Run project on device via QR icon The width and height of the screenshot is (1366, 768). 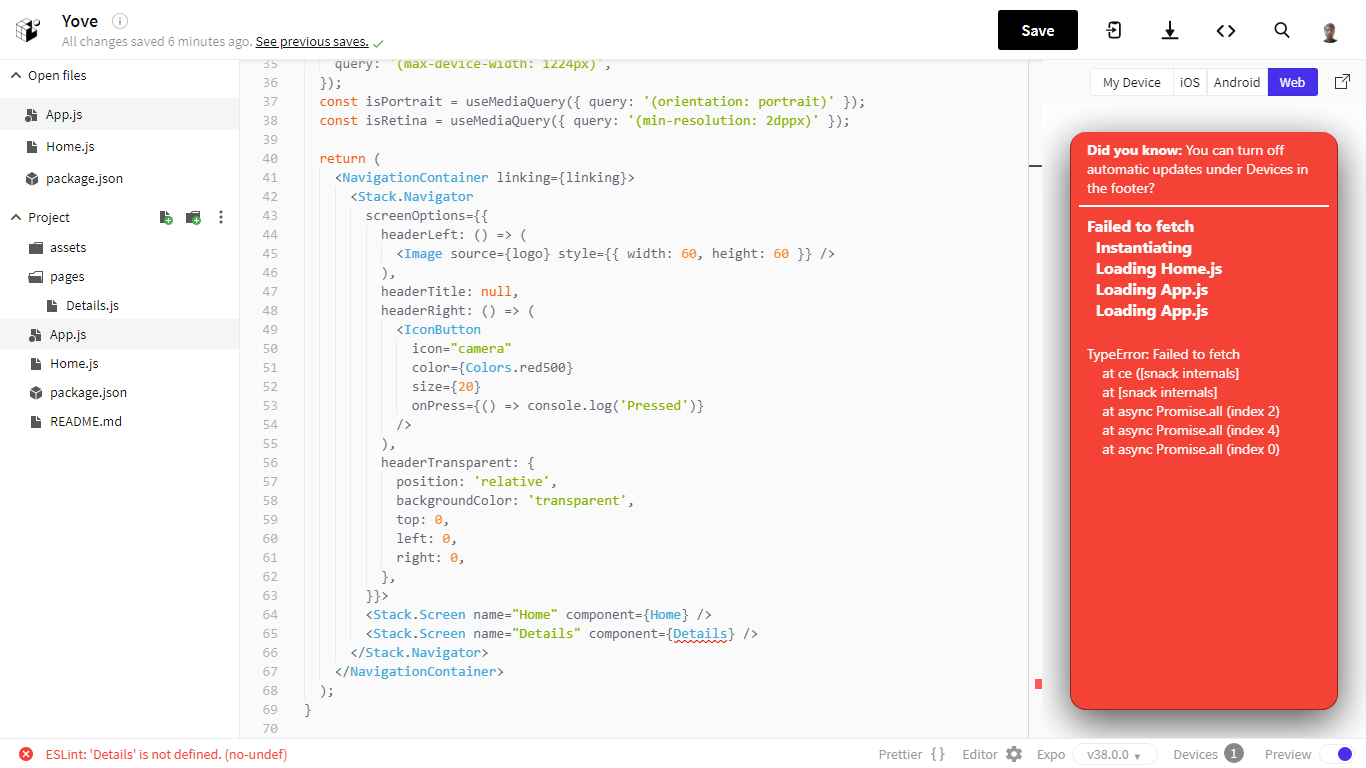click(1113, 30)
